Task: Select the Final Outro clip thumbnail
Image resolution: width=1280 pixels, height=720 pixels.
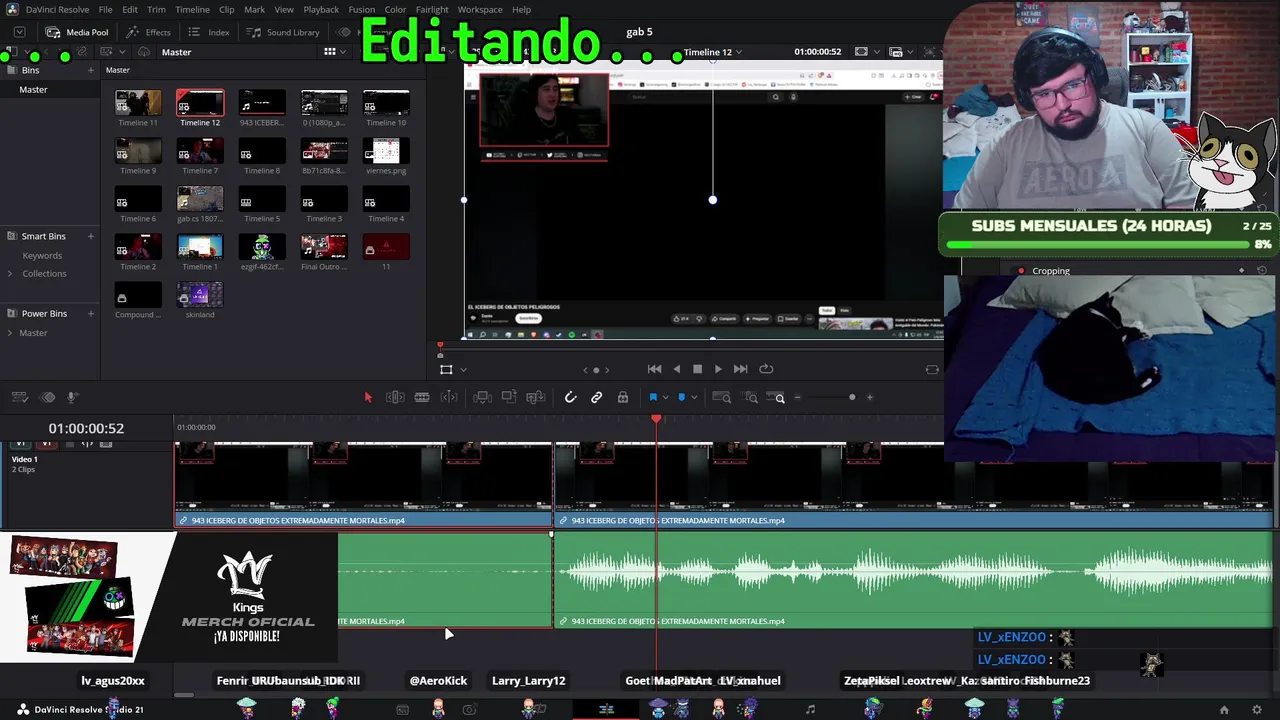Action: tap(324, 247)
